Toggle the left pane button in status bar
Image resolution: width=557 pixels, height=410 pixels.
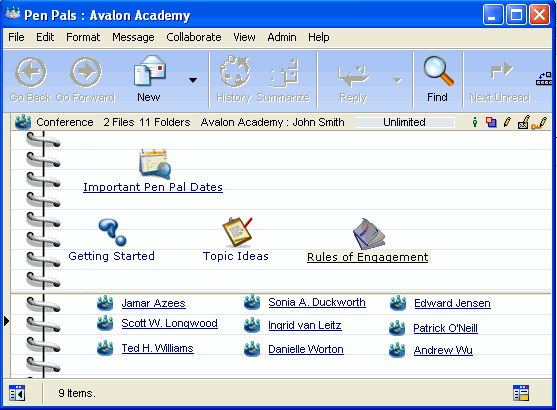point(17,393)
